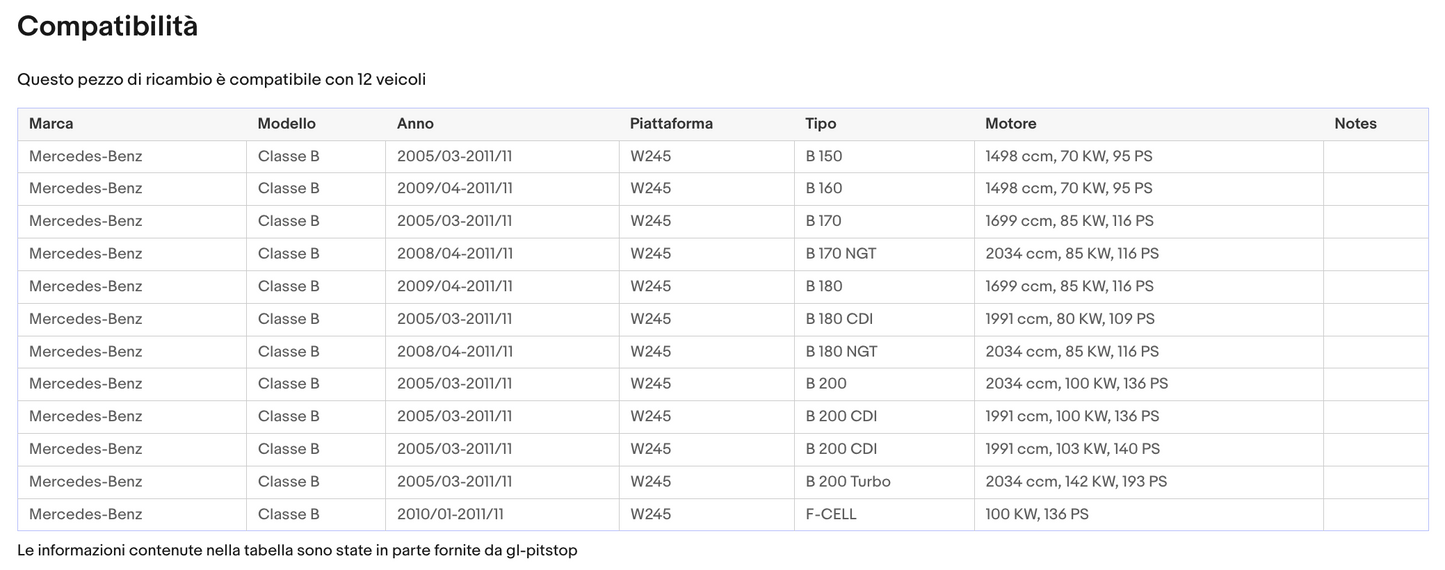1445x570 pixels.
Task: Select engine cell 1991 ccm, 103 KW, 140 PS
Action: tap(1072, 449)
